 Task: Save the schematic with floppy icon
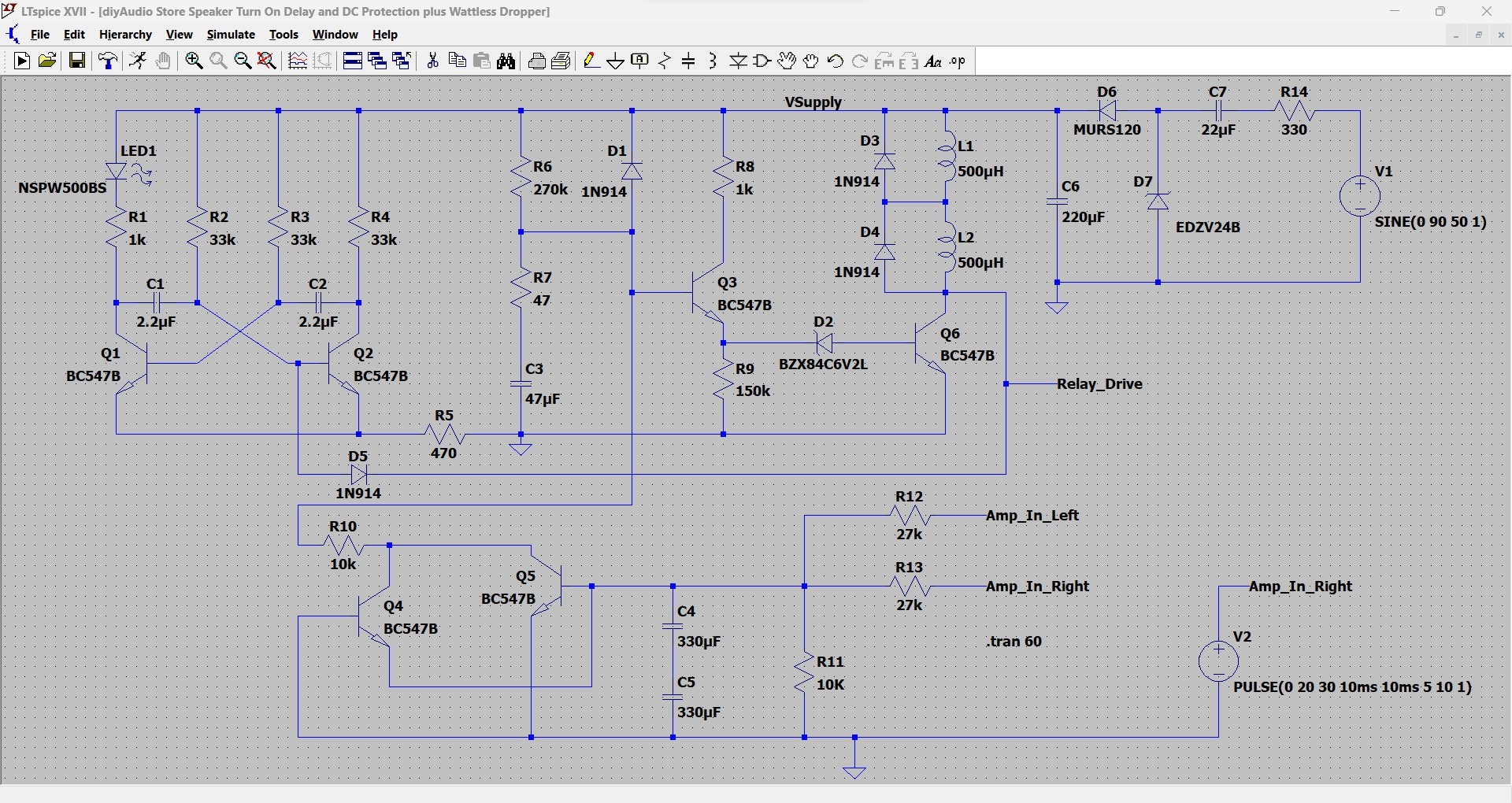pos(77,61)
